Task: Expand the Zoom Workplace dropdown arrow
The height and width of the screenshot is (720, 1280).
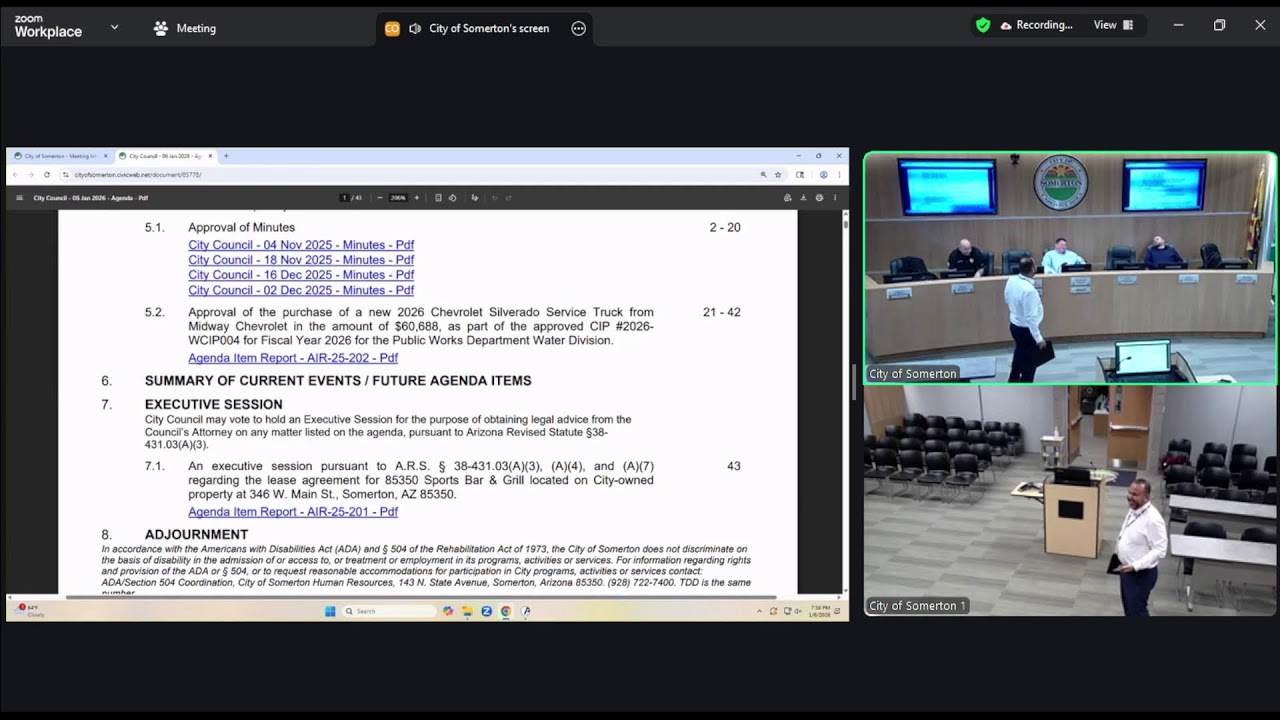Action: pos(114,28)
